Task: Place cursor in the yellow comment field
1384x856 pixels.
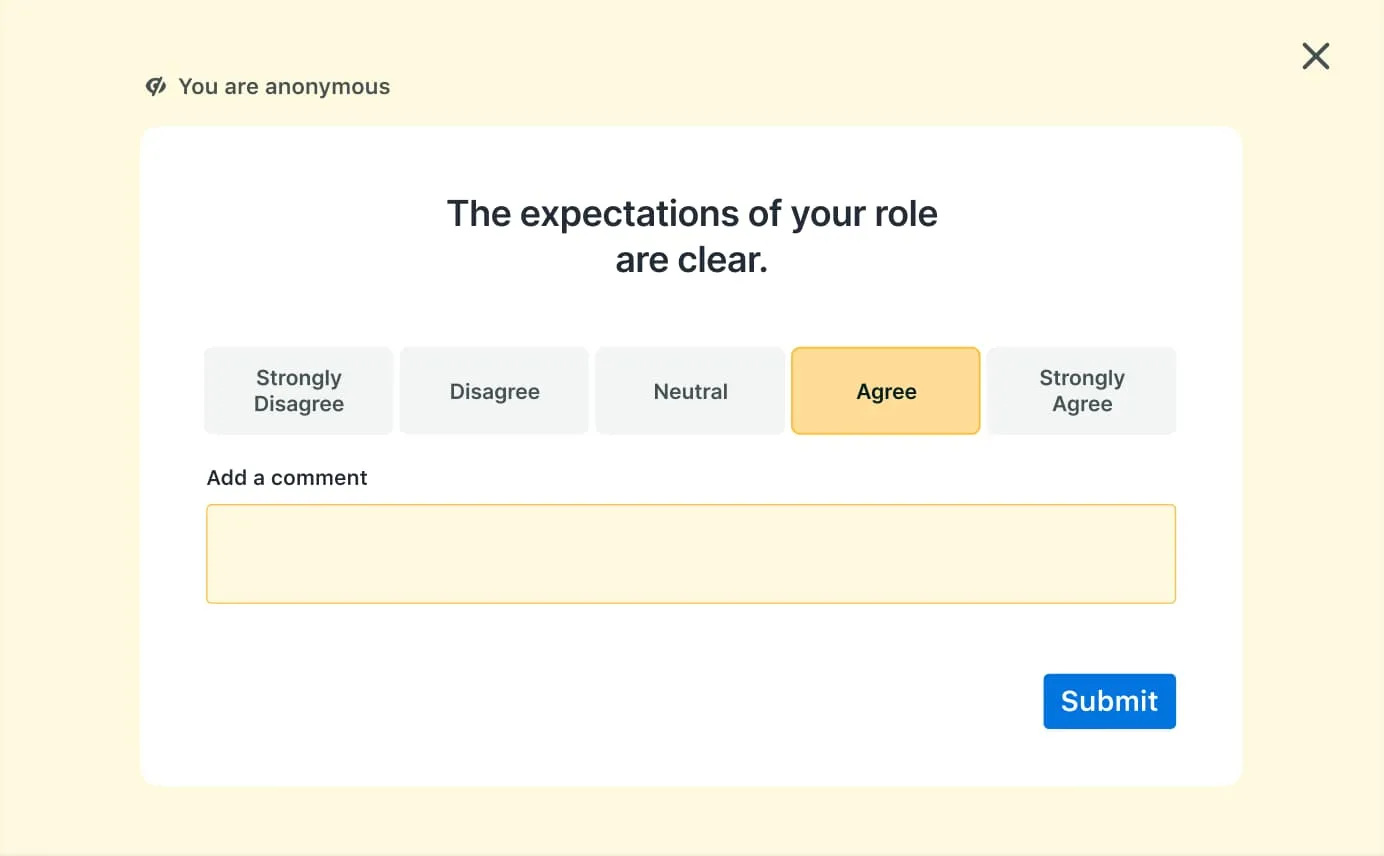Action: click(690, 554)
